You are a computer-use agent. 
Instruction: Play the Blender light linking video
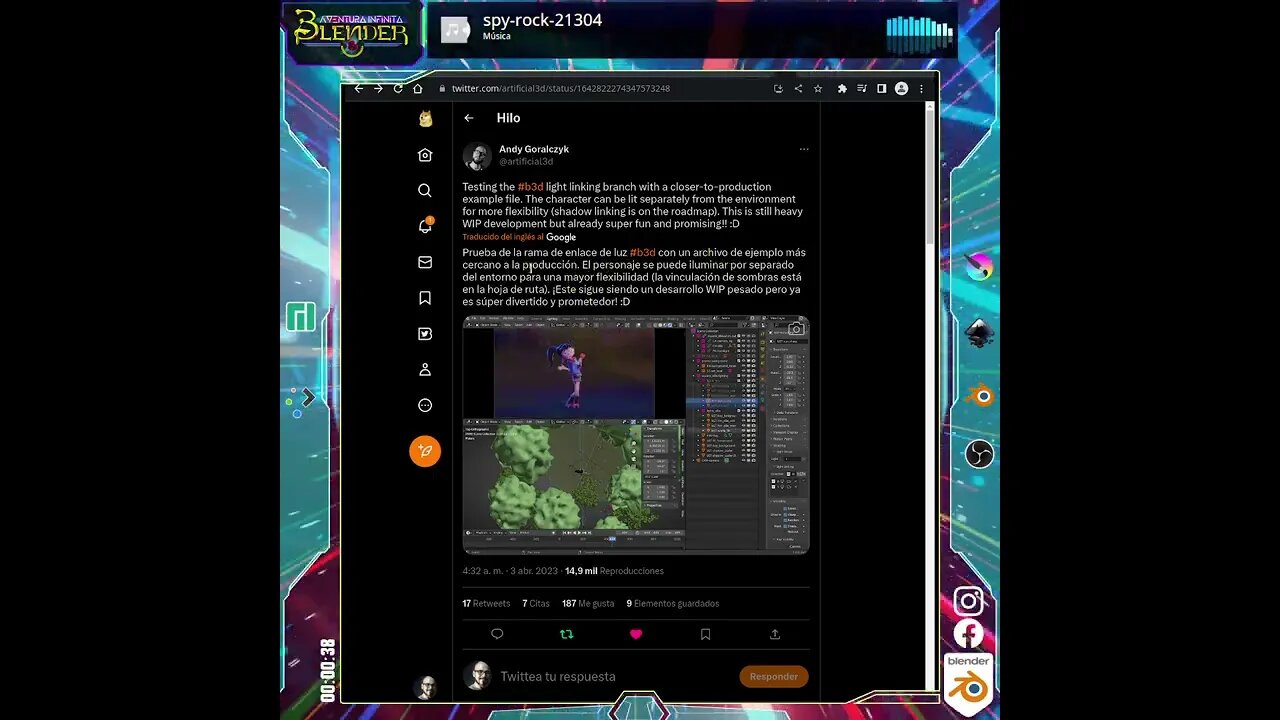point(636,434)
